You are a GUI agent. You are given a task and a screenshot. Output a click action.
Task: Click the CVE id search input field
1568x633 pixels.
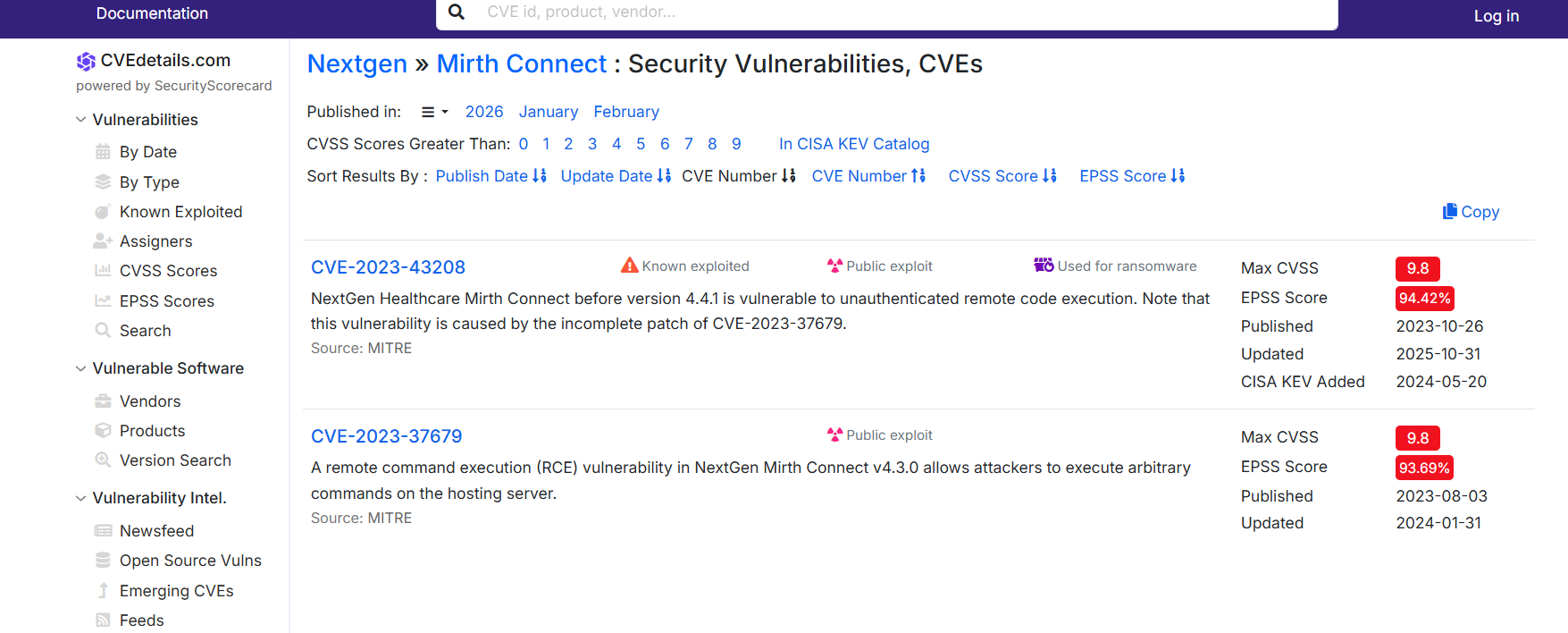[x=893, y=12]
